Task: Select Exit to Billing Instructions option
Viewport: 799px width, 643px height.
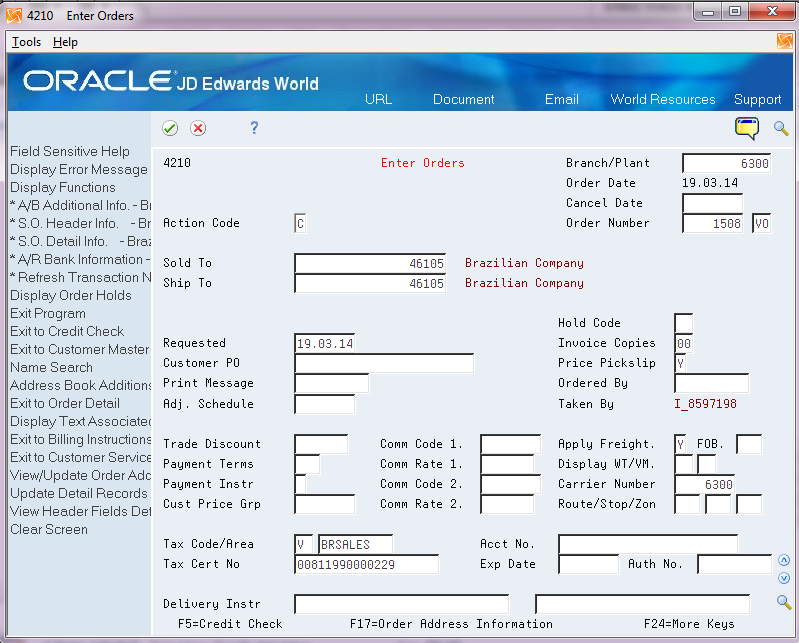Action: [x=81, y=439]
